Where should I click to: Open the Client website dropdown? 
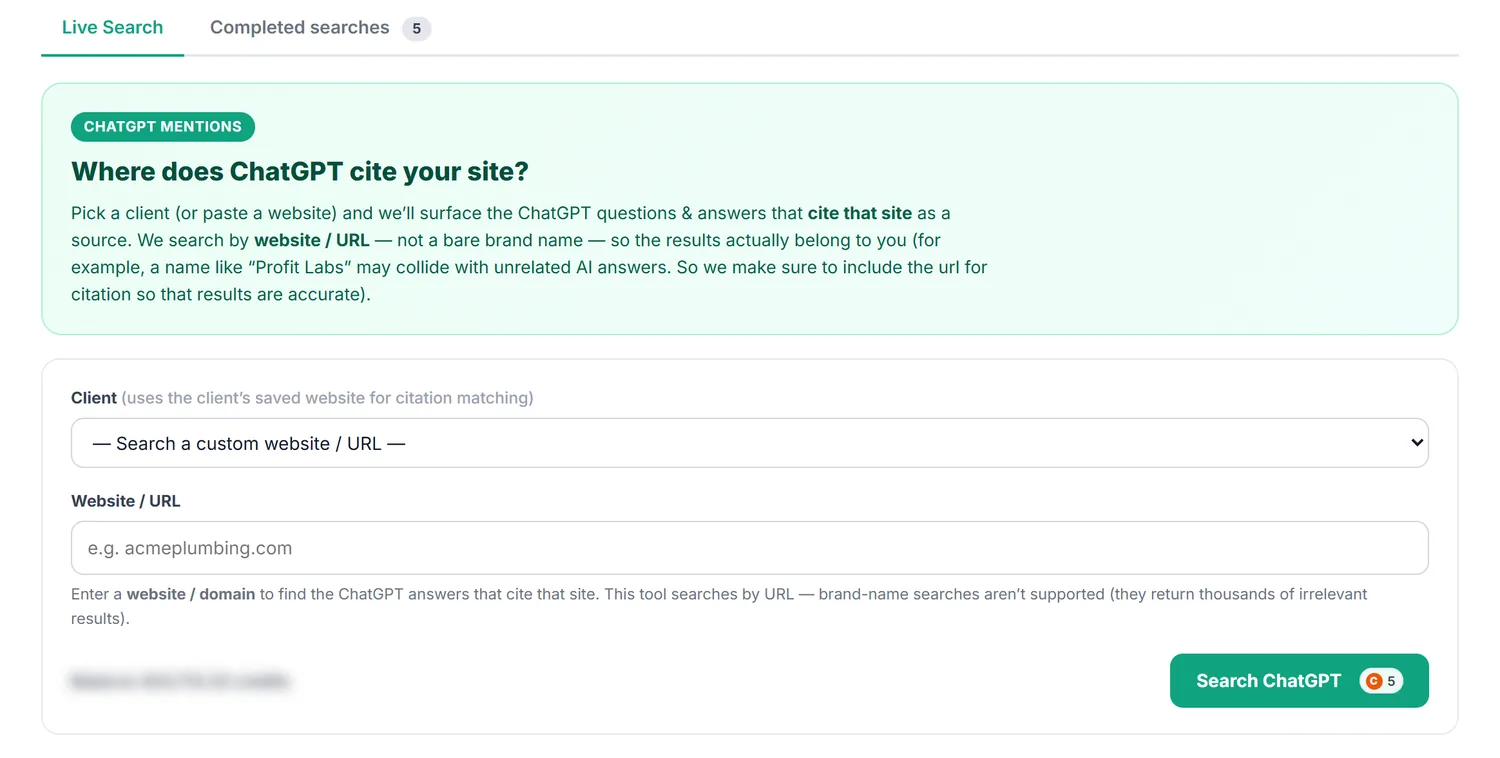point(750,443)
